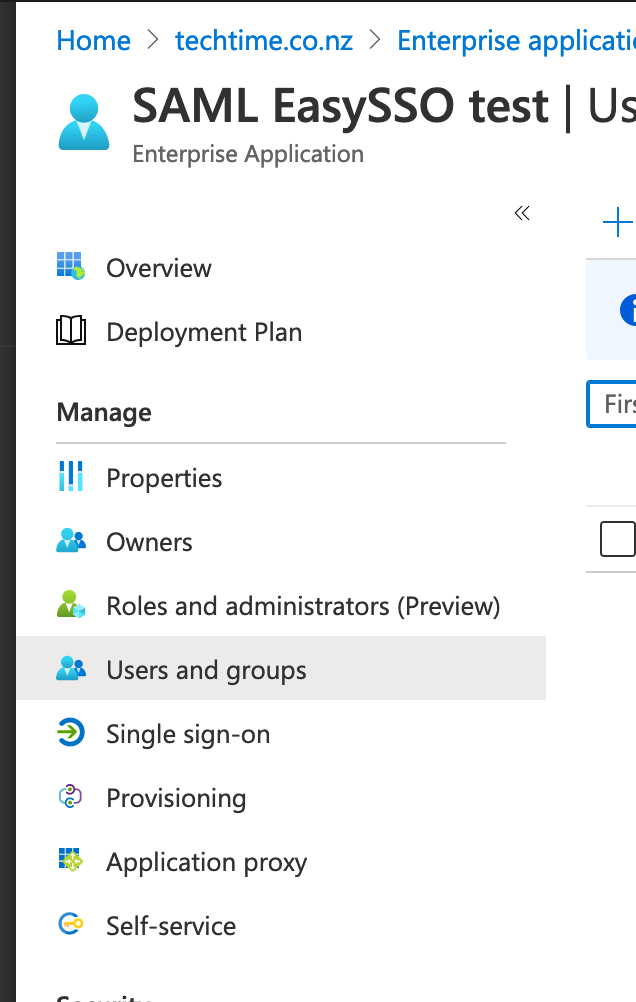
Task: Click the Owners people icon
Action: (71, 541)
